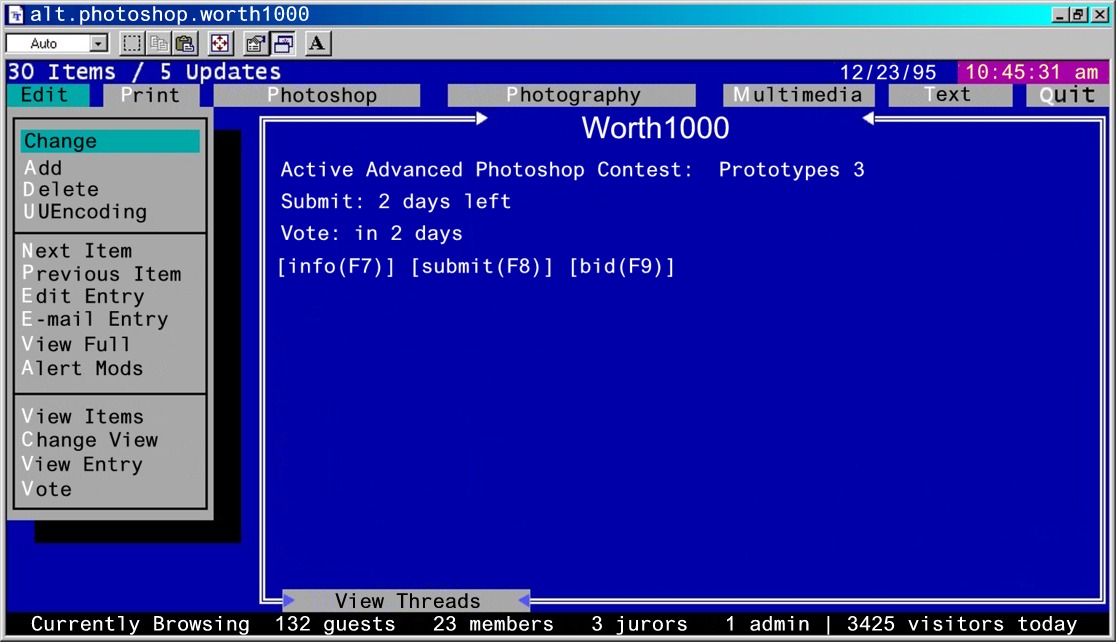
Task: Click the Mark selection toolbar icon
Action: [132, 43]
